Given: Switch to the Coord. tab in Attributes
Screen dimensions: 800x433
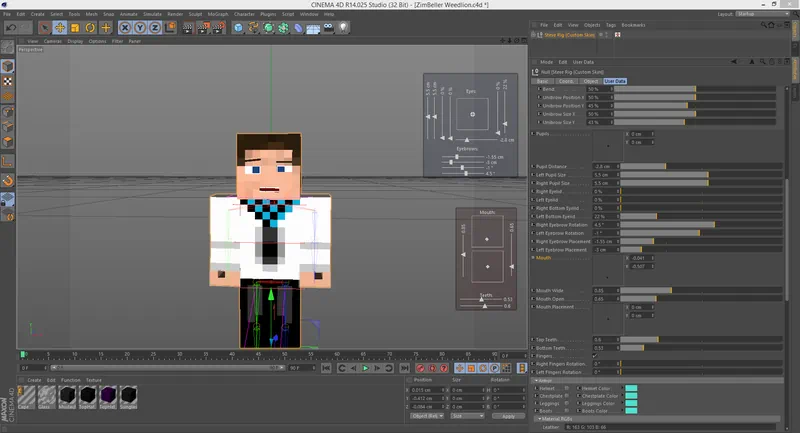Looking at the screenshot, I should [x=566, y=81].
